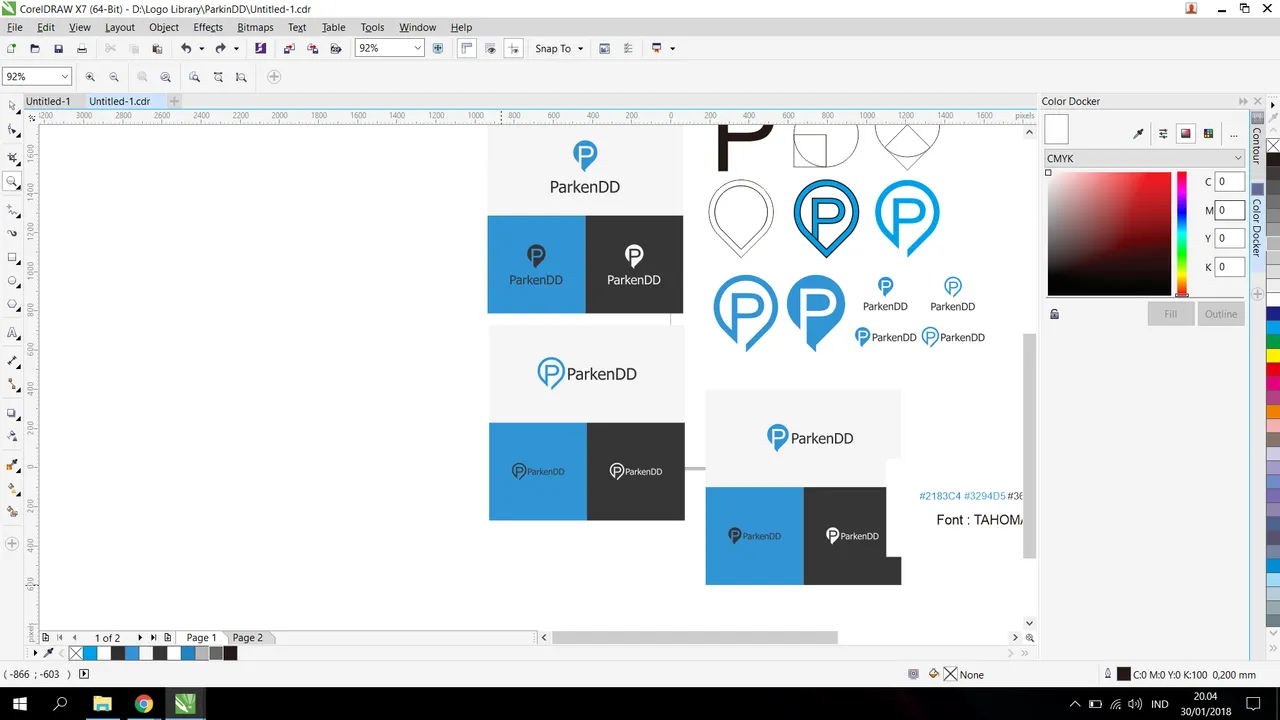Toggle Show Rulers button
Viewport: 1280px width, 720px height.
click(466, 48)
